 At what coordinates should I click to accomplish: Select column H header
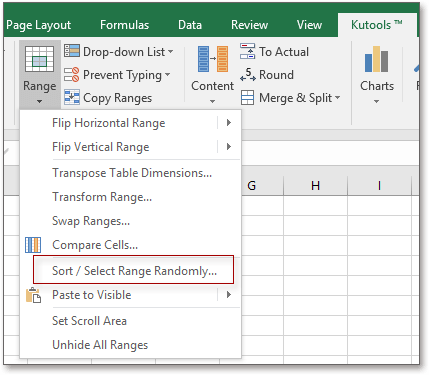[x=315, y=185]
